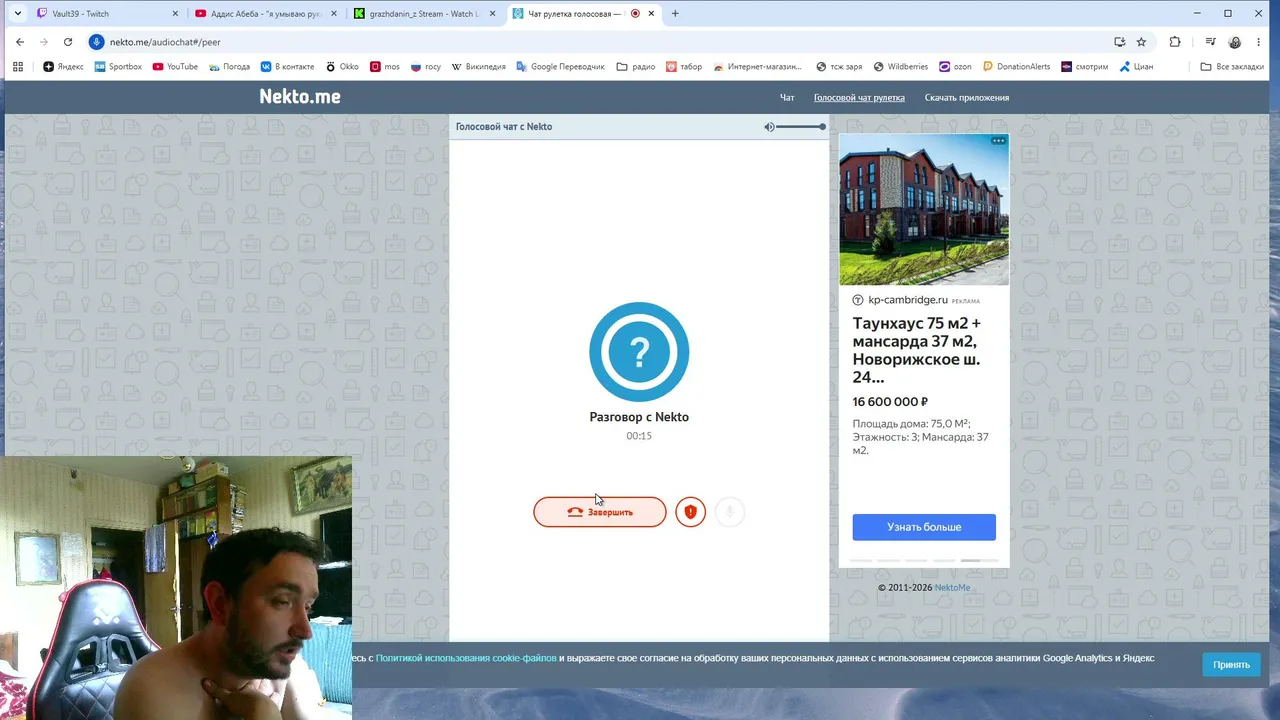Open the NektoMe footer link
This screenshot has height=720, width=1280.
click(x=952, y=588)
